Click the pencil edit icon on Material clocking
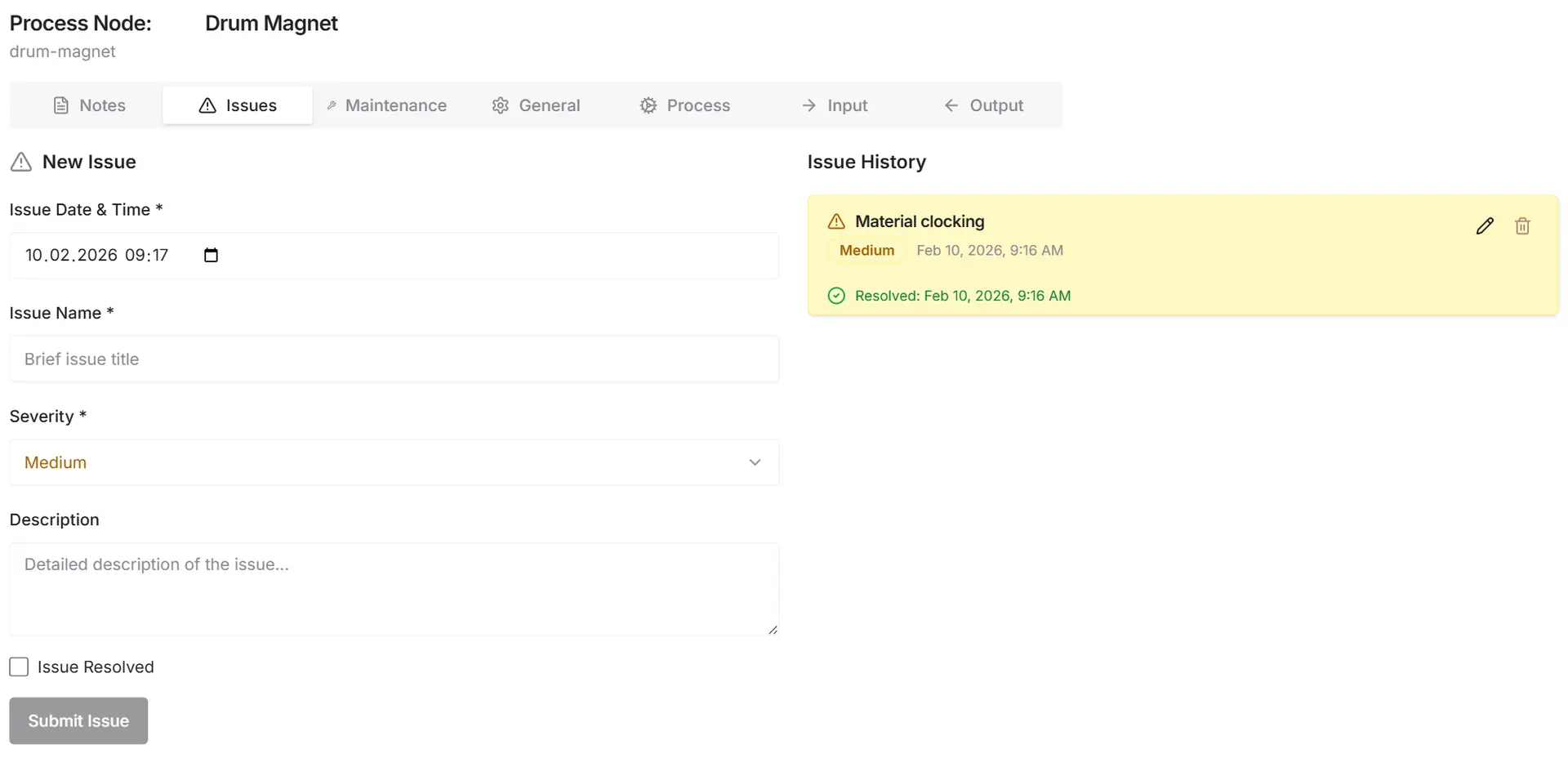This screenshot has width=1568, height=776. pos(1485,226)
